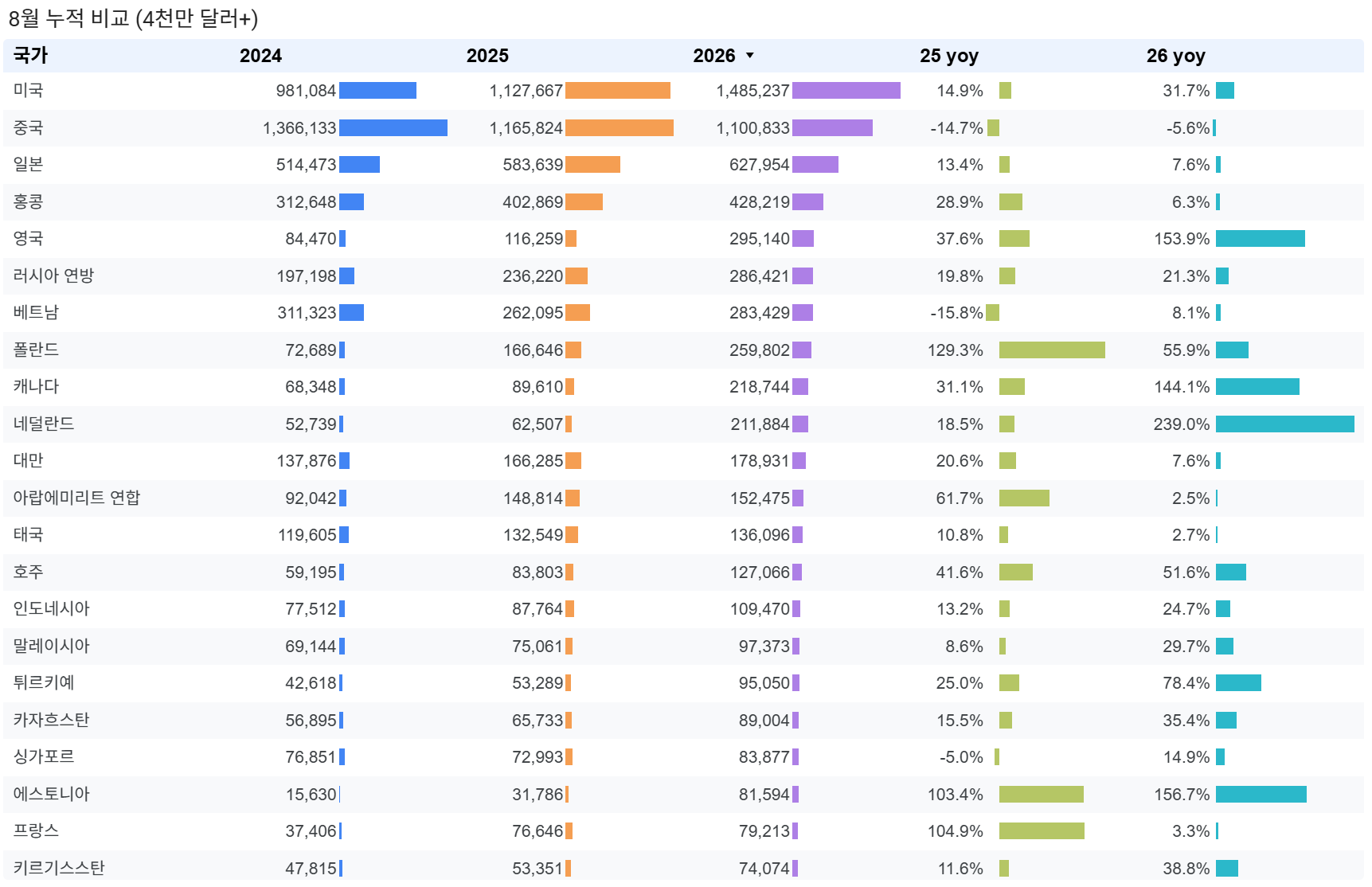Viewport: 1372px width, 887px height.
Task: Select the 에스토니아 country cell
Action: click(x=52, y=794)
